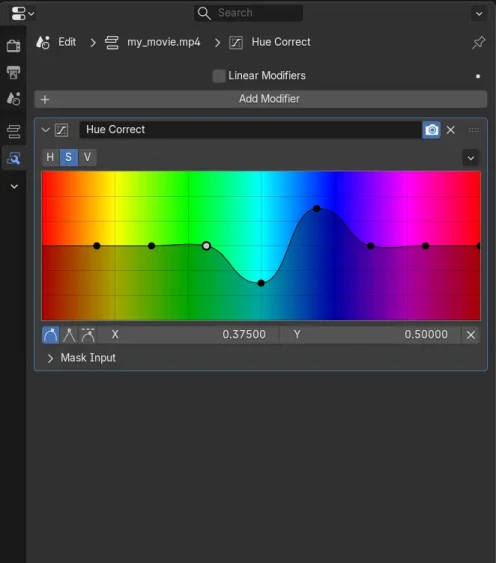Switch curve to the H channel
The height and width of the screenshot is (563, 496).
pyautogui.click(x=50, y=157)
